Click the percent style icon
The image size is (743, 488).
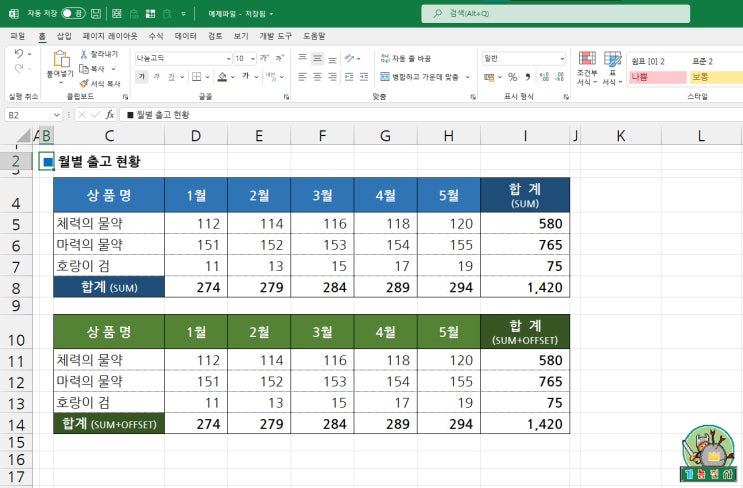click(512, 77)
